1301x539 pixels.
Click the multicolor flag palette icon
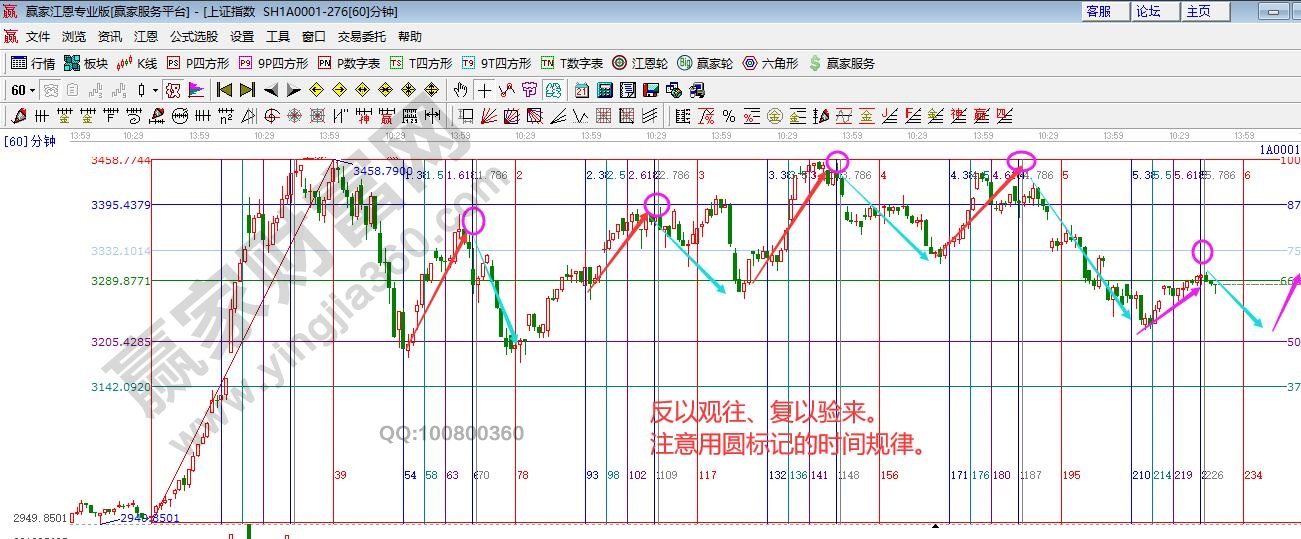pos(196,90)
